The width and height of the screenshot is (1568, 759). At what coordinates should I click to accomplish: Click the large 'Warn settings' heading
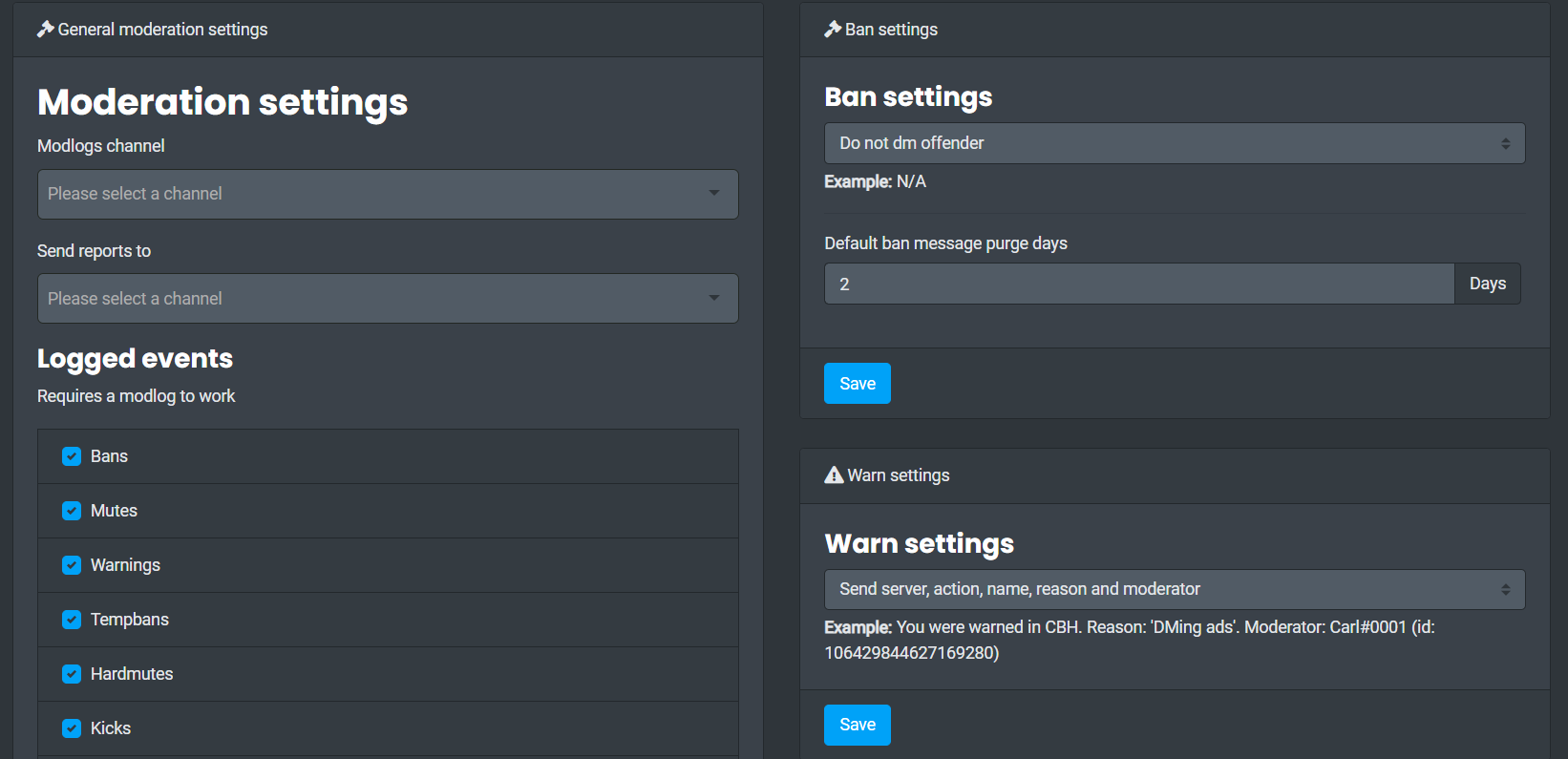[919, 543]
